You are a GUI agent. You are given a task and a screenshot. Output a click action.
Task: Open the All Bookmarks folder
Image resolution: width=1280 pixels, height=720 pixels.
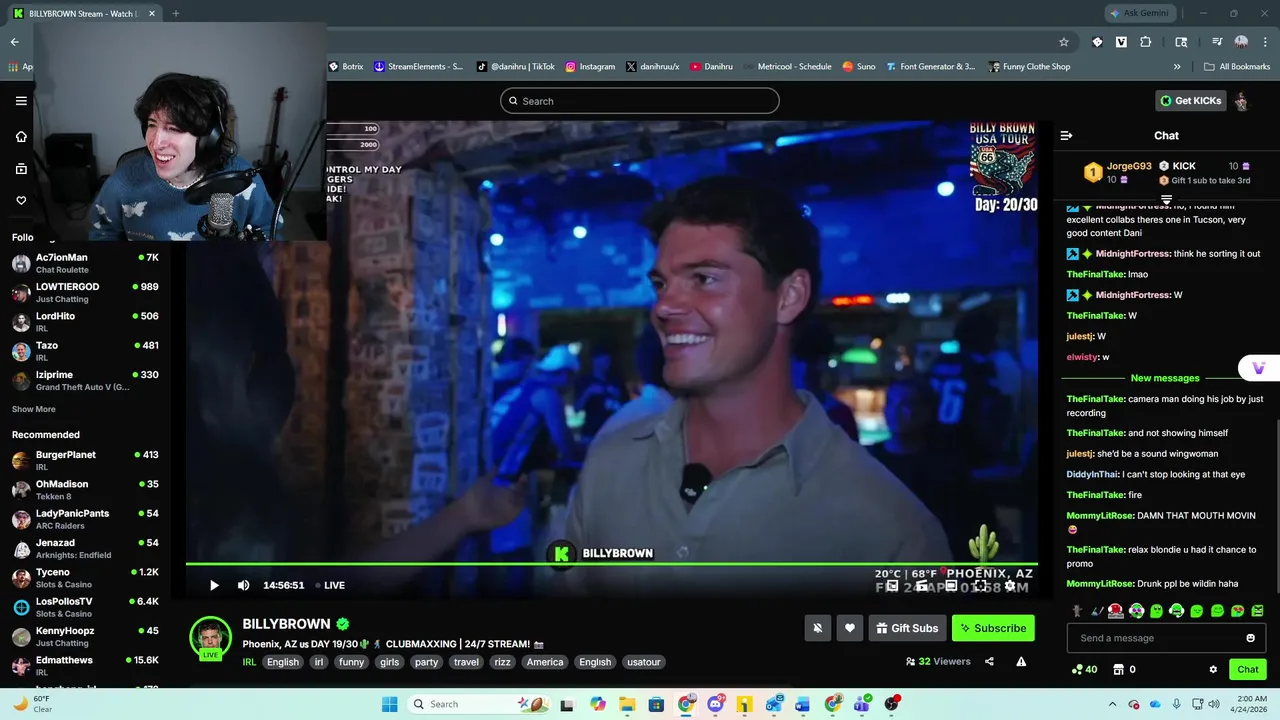pyautogui.click(x=1237, y=67)
